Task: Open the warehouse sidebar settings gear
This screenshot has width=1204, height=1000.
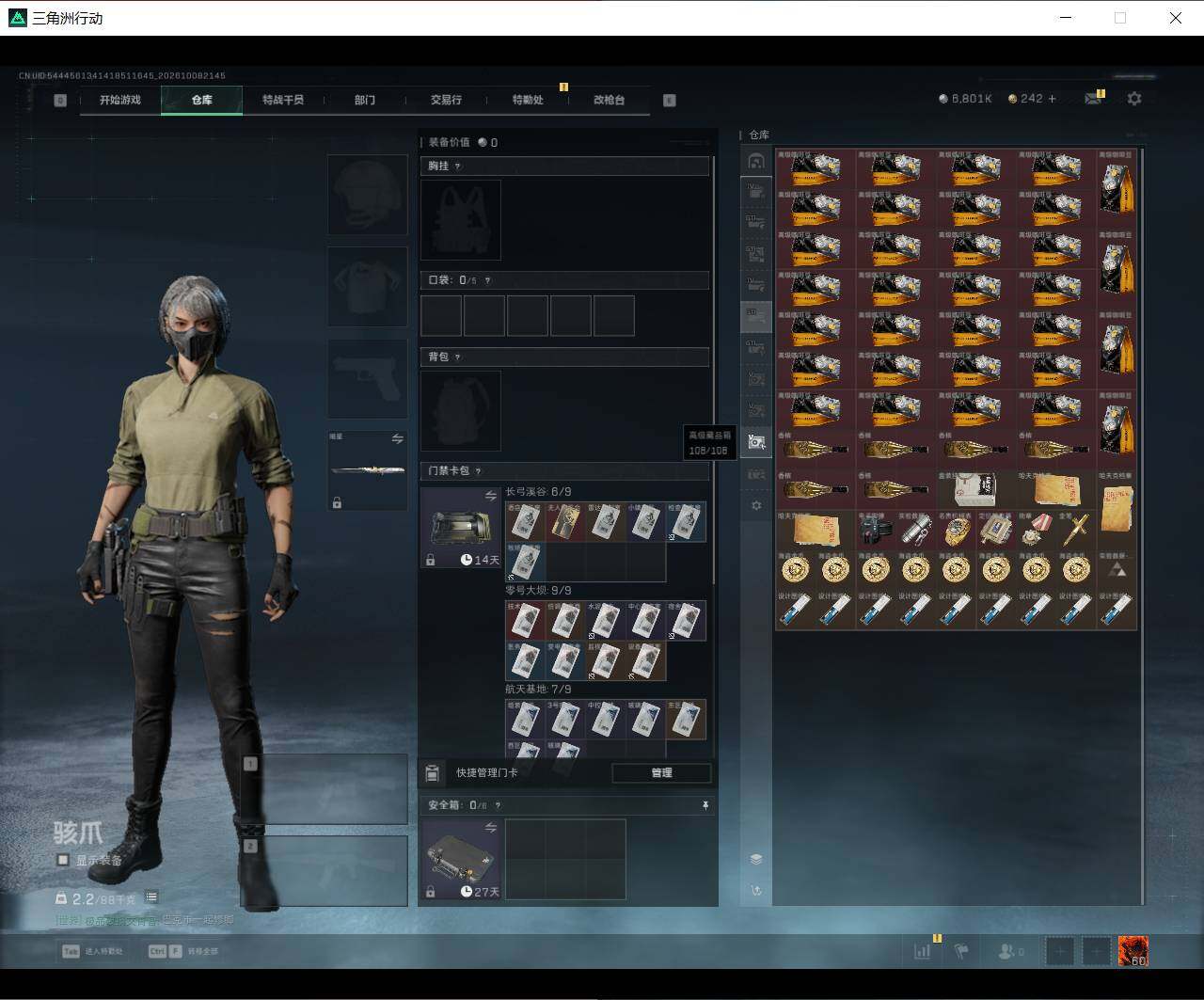Action: click(756, 505)
